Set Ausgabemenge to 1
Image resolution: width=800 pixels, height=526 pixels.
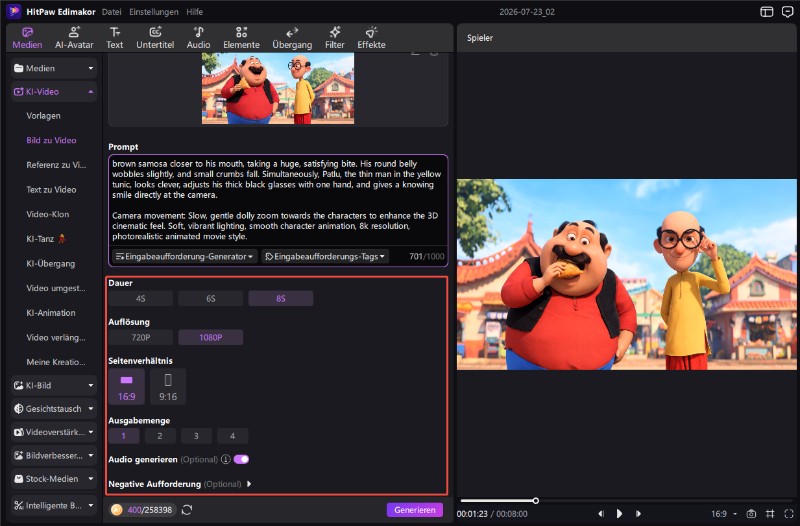click(x=123, y=436)
